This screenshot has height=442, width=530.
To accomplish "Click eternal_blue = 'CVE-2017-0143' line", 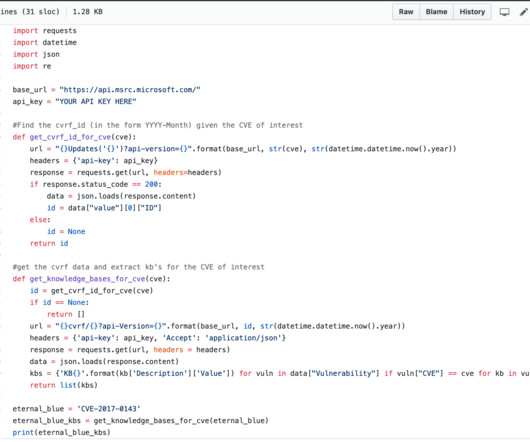I will [76, 409].
